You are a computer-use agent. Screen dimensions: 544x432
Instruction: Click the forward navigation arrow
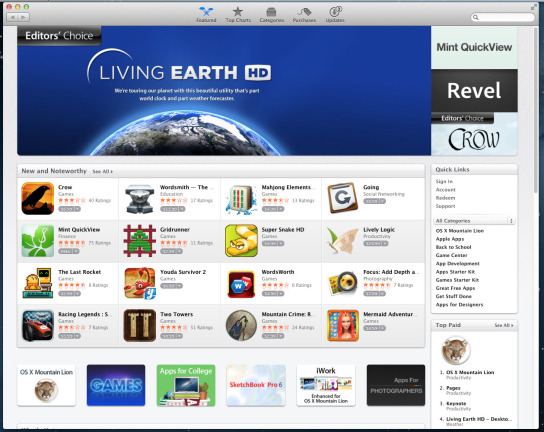[x=24, y=17]
